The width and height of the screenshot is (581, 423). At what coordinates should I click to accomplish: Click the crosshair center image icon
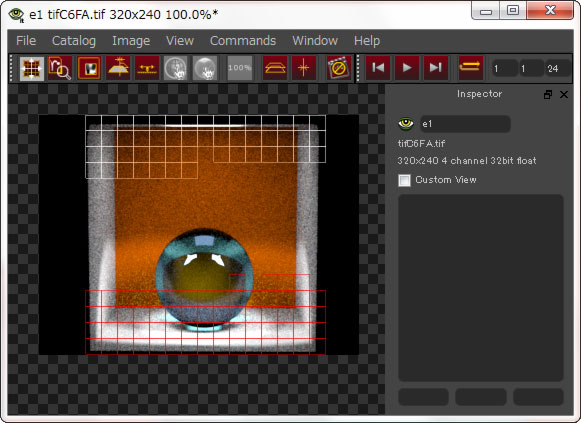click(x=303, y=68)
